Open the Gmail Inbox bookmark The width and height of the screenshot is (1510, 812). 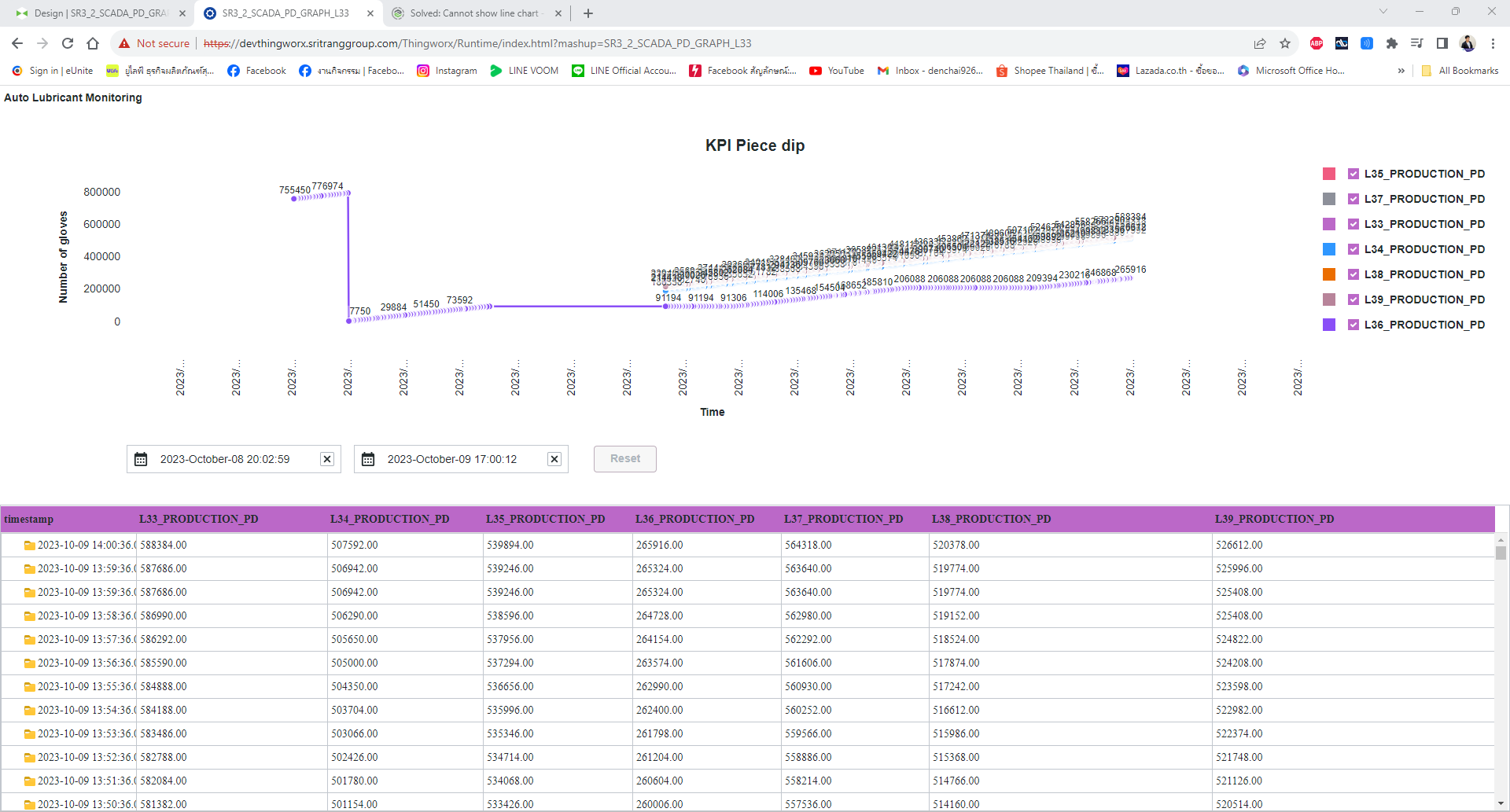coord(930,71)
